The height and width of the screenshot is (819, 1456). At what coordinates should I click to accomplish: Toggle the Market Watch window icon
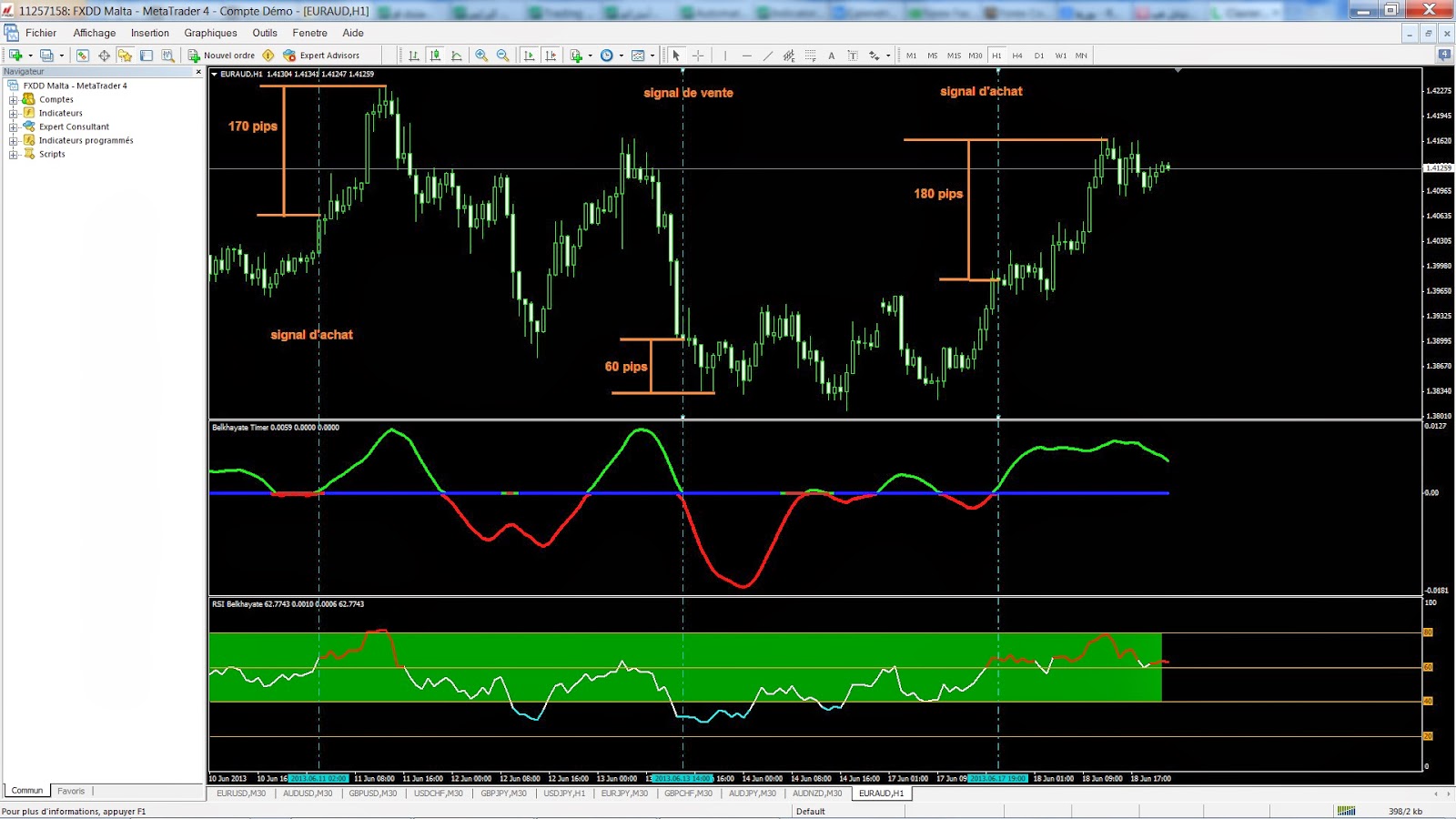point(83,56)
